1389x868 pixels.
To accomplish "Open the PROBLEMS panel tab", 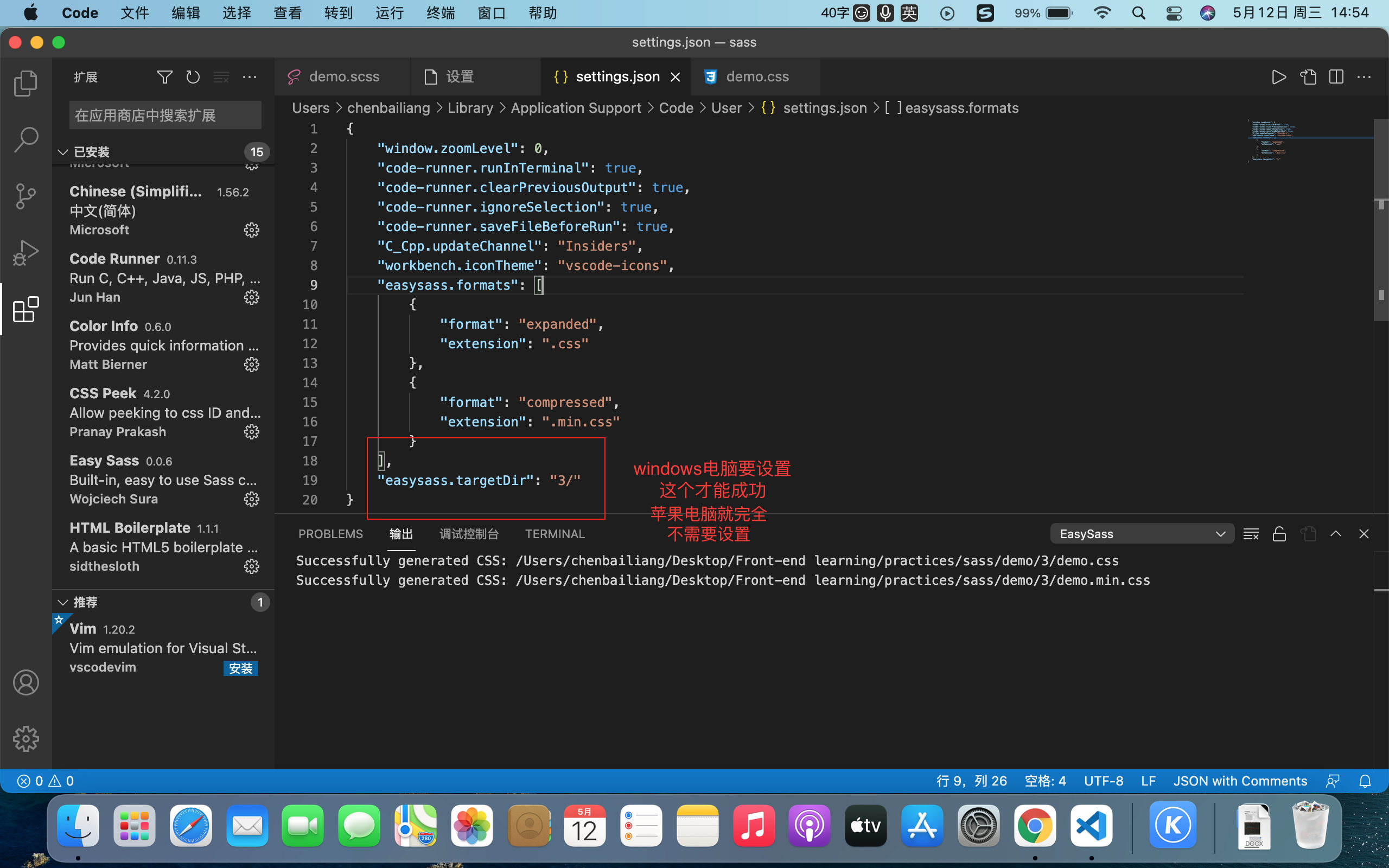I will [x=330, y=534].
